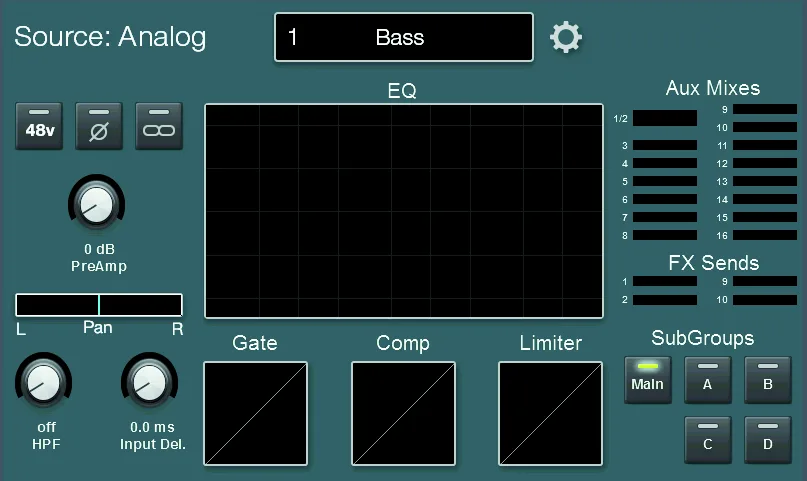Click Aux Mix 10 send bar
The height and width of the screenshot is (481, 807).
(x=765, y=127)
